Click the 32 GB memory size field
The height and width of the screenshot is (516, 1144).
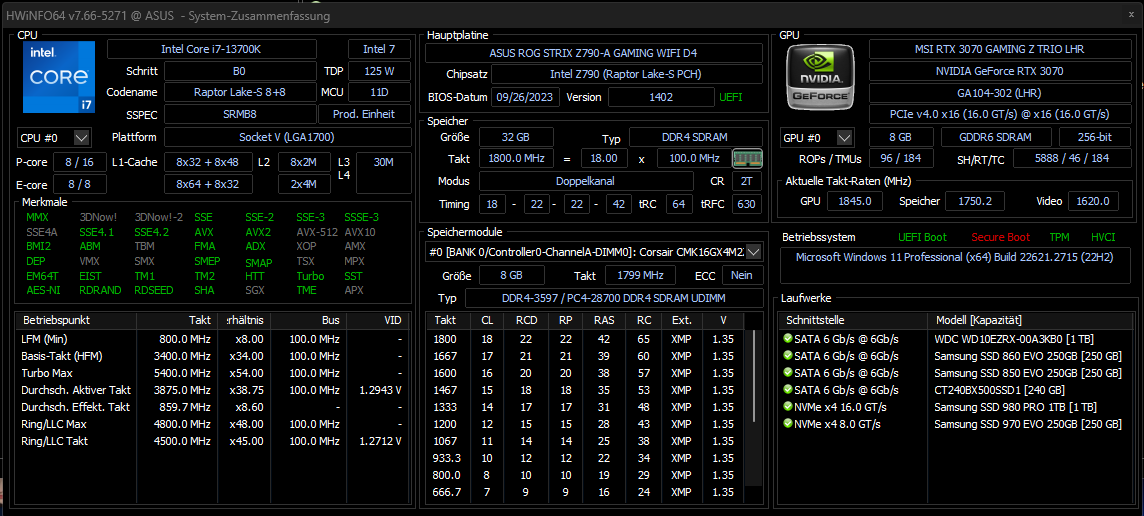(x=516, y=137)
